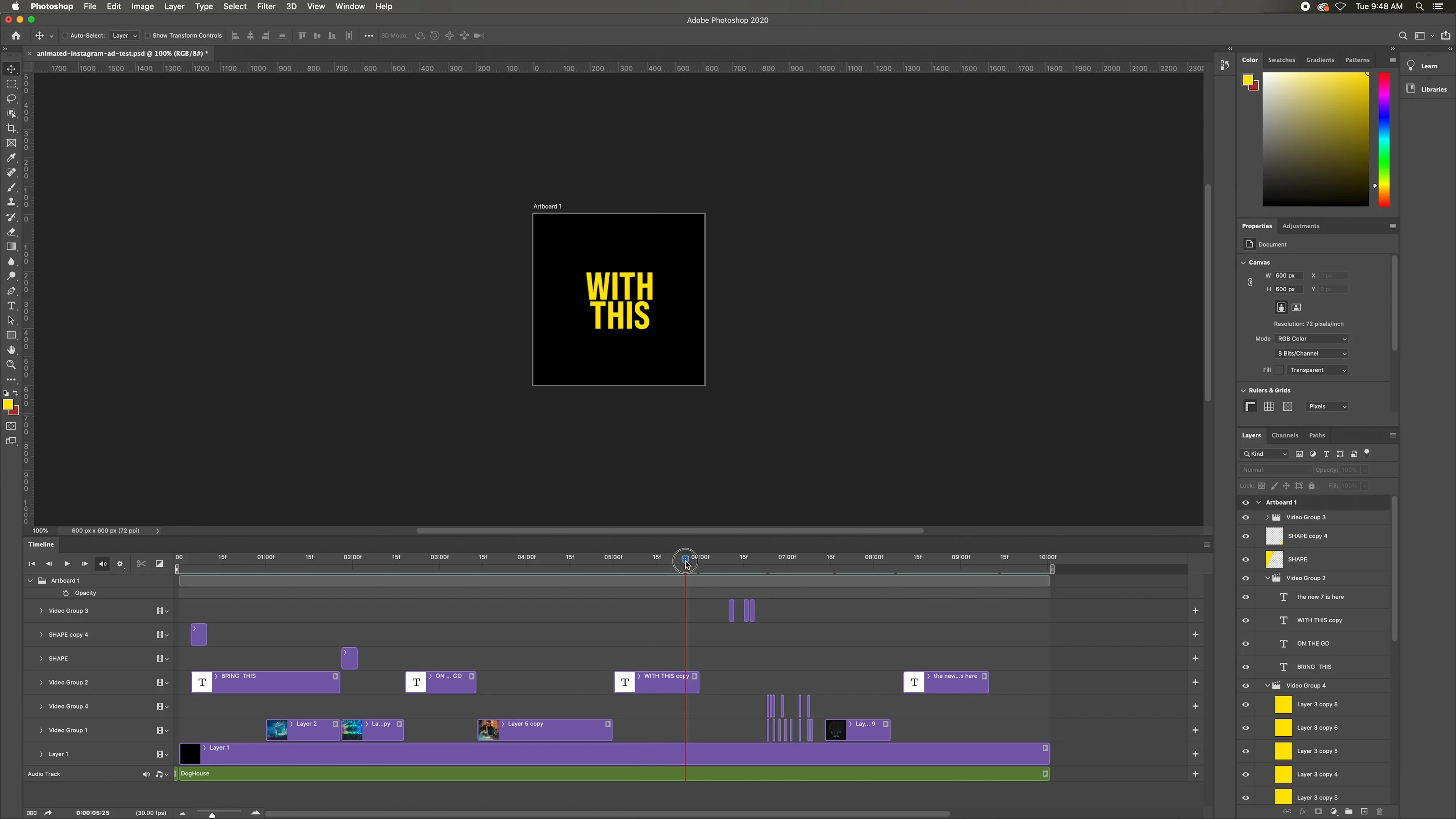The image size is (1456, 819).
Task: Click the Gradients panel tab
Action: coord(1321,60)
